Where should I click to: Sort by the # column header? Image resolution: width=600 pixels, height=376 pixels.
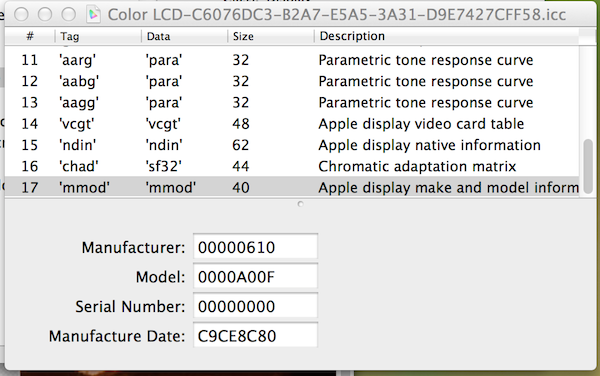(30, 36)
